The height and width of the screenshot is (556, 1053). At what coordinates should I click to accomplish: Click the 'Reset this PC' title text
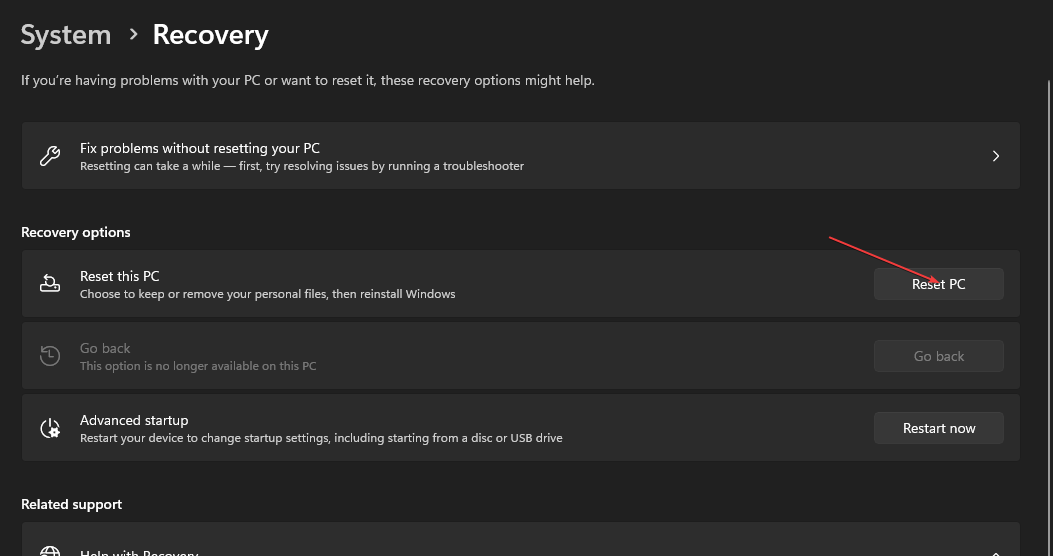(x=120, y=276)
